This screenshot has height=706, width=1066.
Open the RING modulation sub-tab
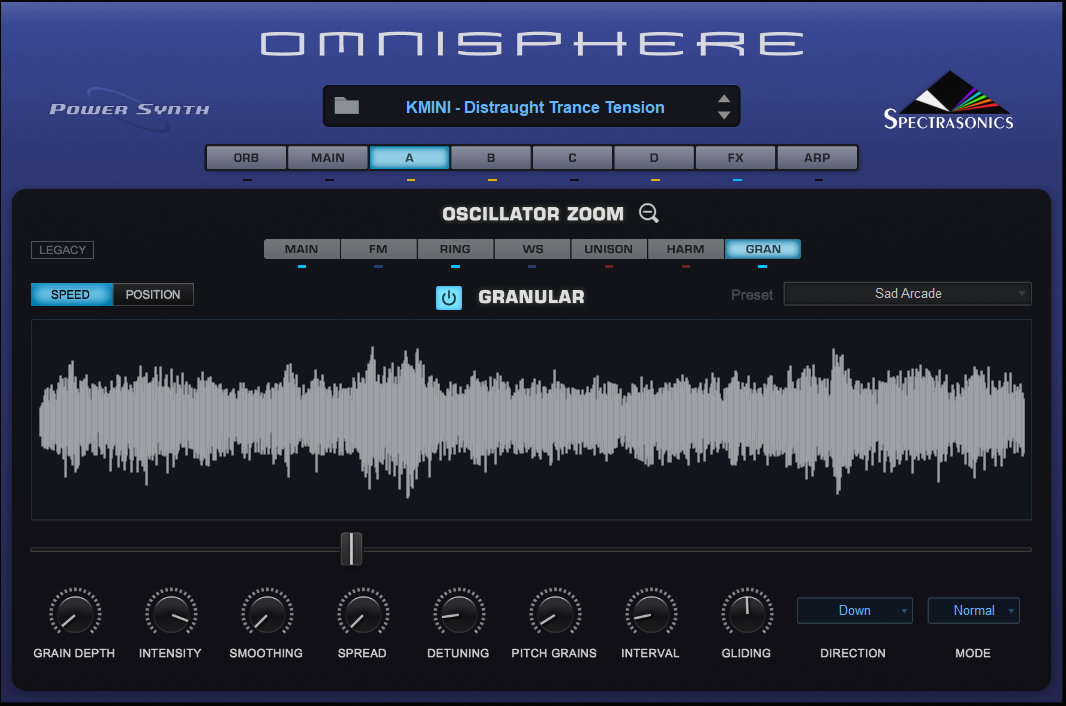click(x=455, y=249)
